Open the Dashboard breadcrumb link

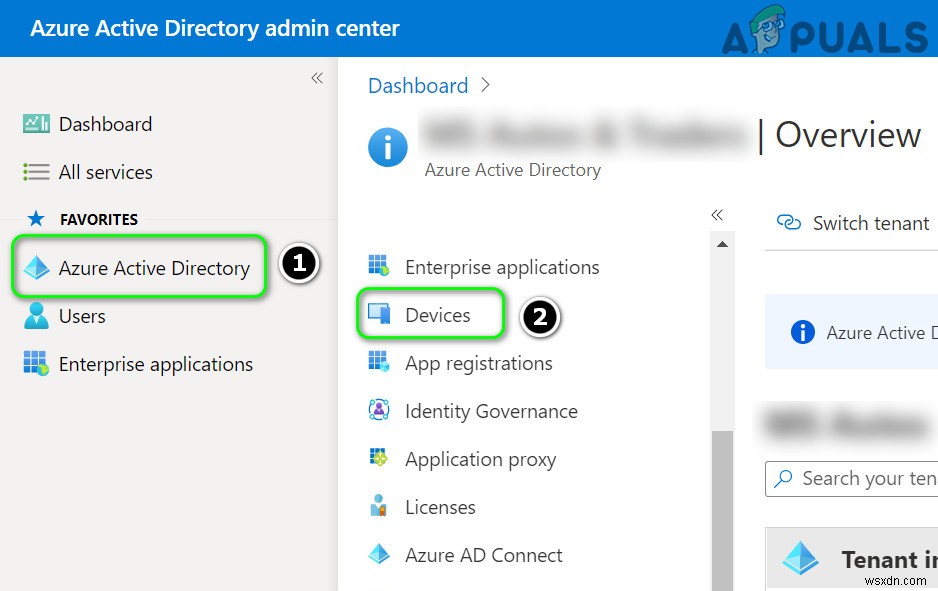418,86
